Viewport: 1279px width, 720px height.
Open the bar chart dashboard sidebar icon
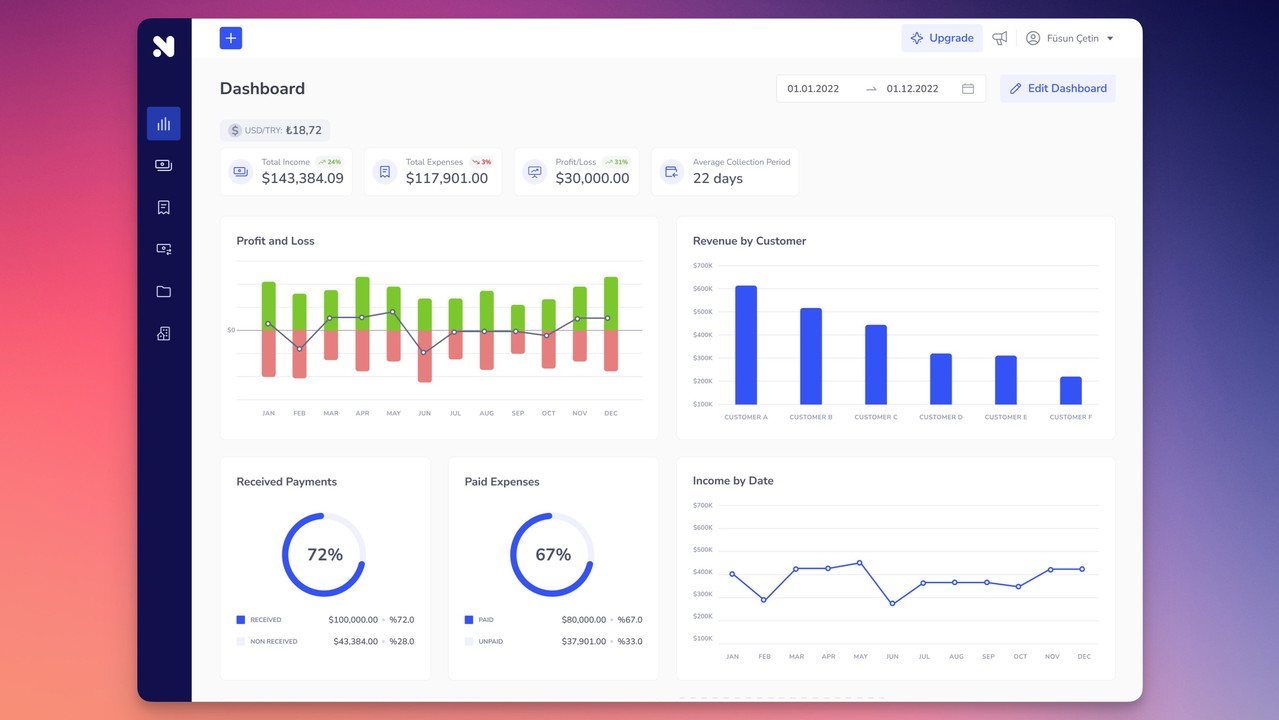pyautogui.click(x=163, y=124)
